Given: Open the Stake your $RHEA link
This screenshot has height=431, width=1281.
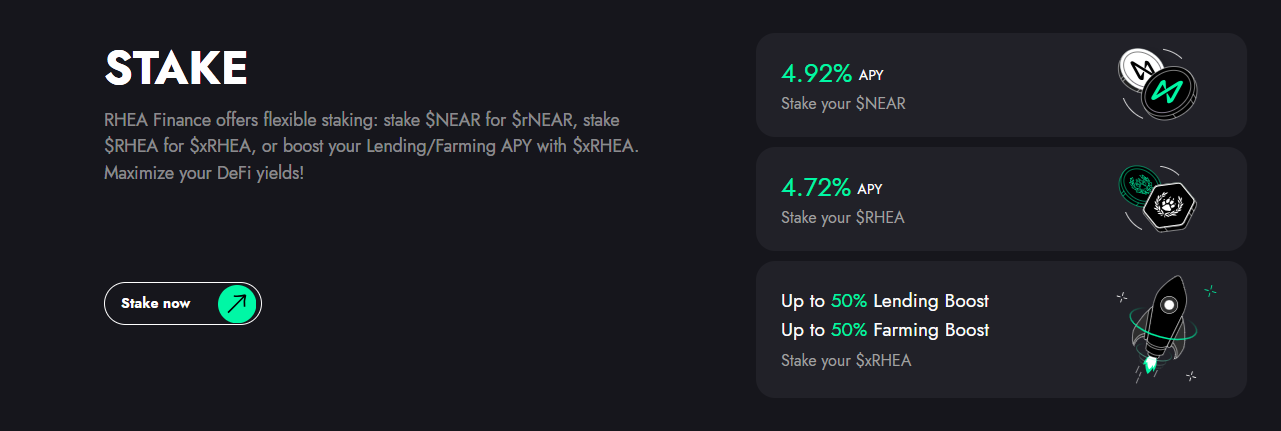Looking at the screenshot, I should pyautogui.click(x=842, y=217).
